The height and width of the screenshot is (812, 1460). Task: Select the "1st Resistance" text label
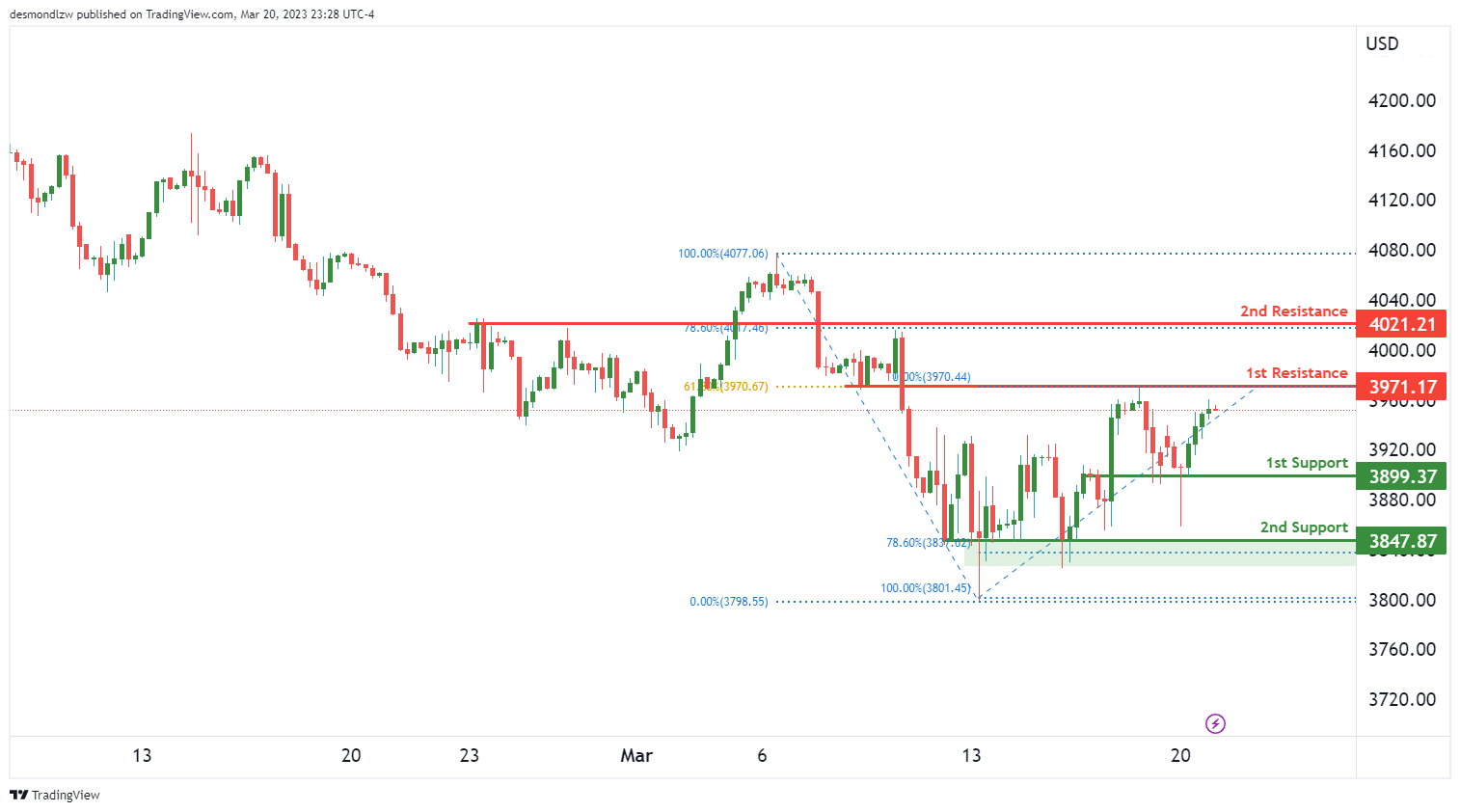coord(1296,373)
